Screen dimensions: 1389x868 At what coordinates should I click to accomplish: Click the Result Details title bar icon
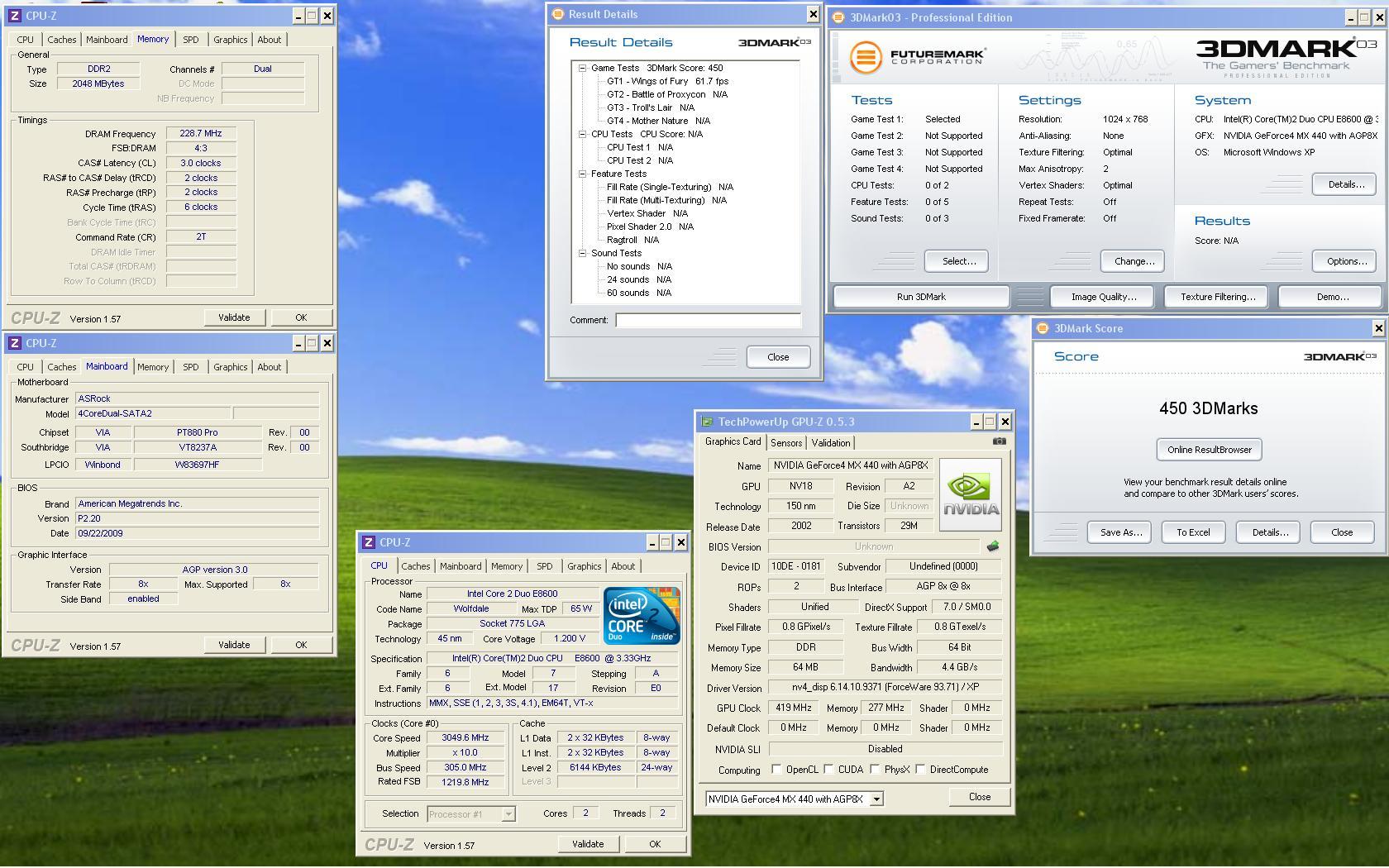(558, 14)
